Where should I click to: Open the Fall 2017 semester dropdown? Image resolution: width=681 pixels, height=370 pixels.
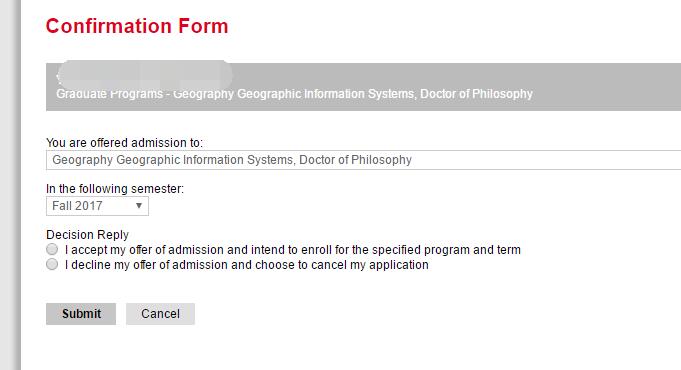click(x=97, y=206)
